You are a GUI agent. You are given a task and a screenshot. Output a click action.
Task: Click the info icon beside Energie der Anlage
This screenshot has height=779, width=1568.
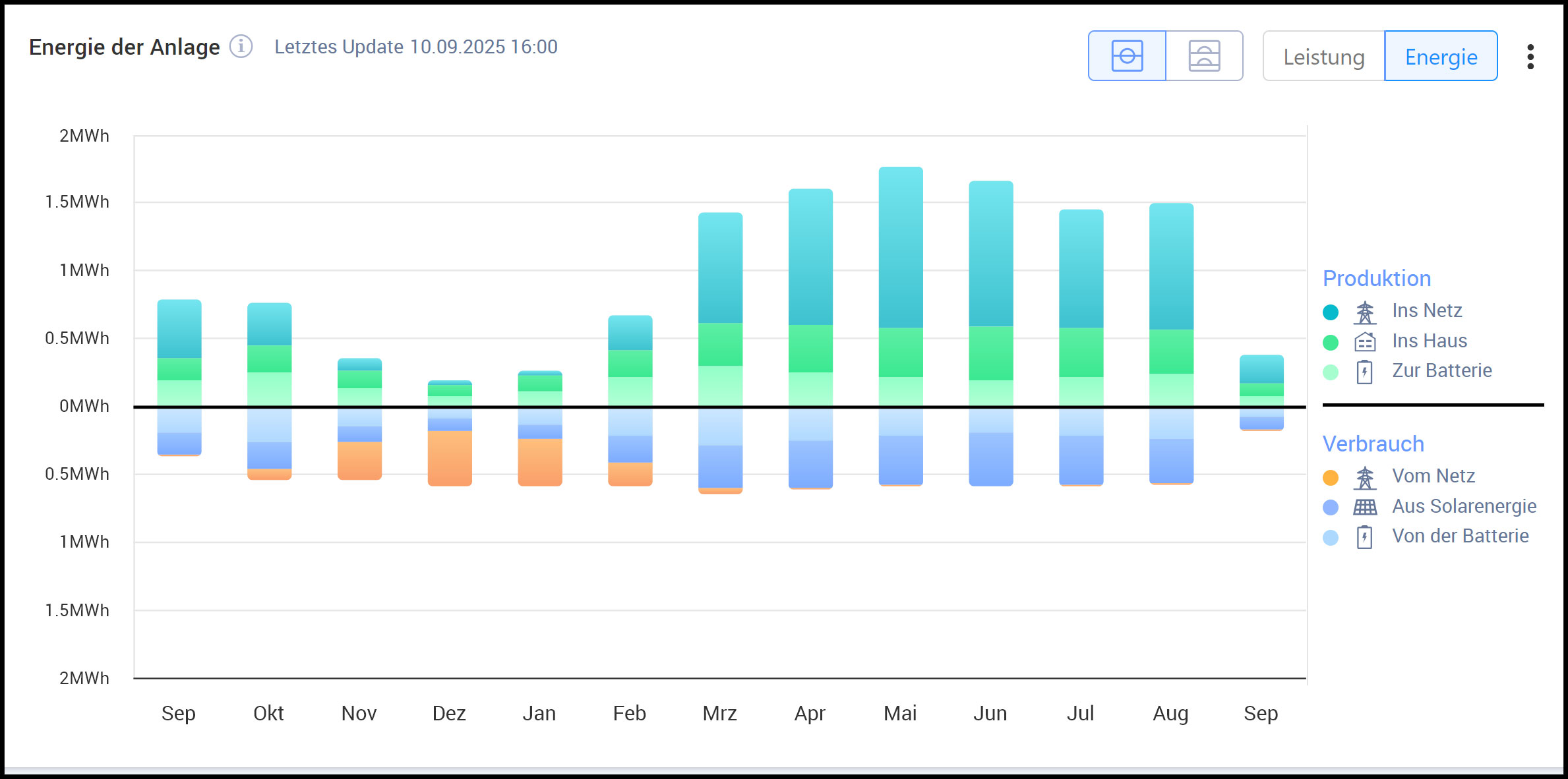(x=241, y=47)
